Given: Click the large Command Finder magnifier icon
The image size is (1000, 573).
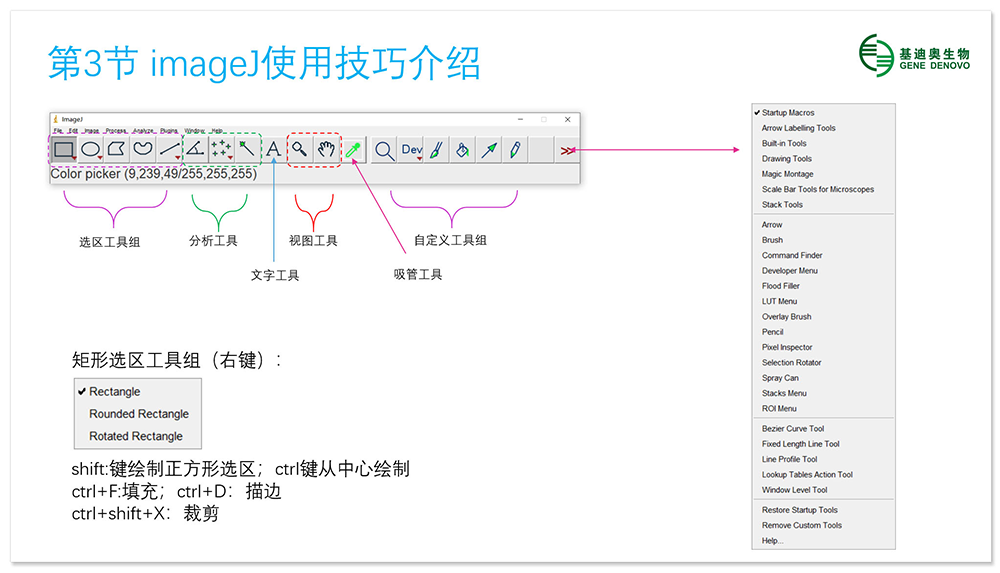Looking at the screenshot, I should click(384, 151).
